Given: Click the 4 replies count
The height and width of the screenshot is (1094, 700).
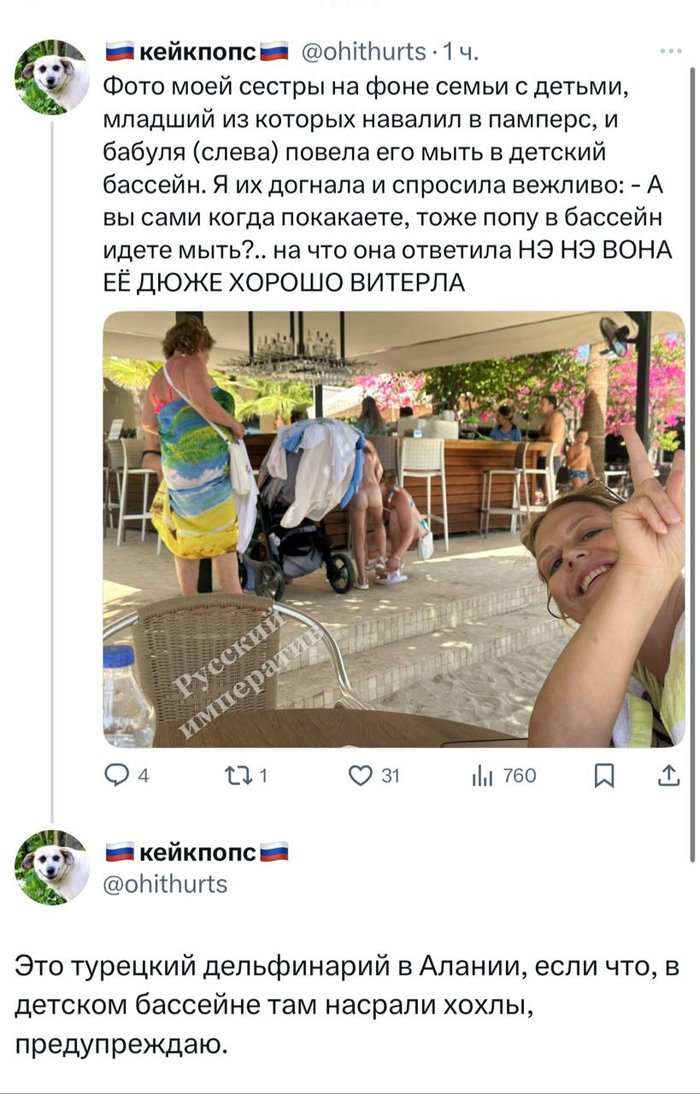Looking at the screenshot, I should pos(143,776).
